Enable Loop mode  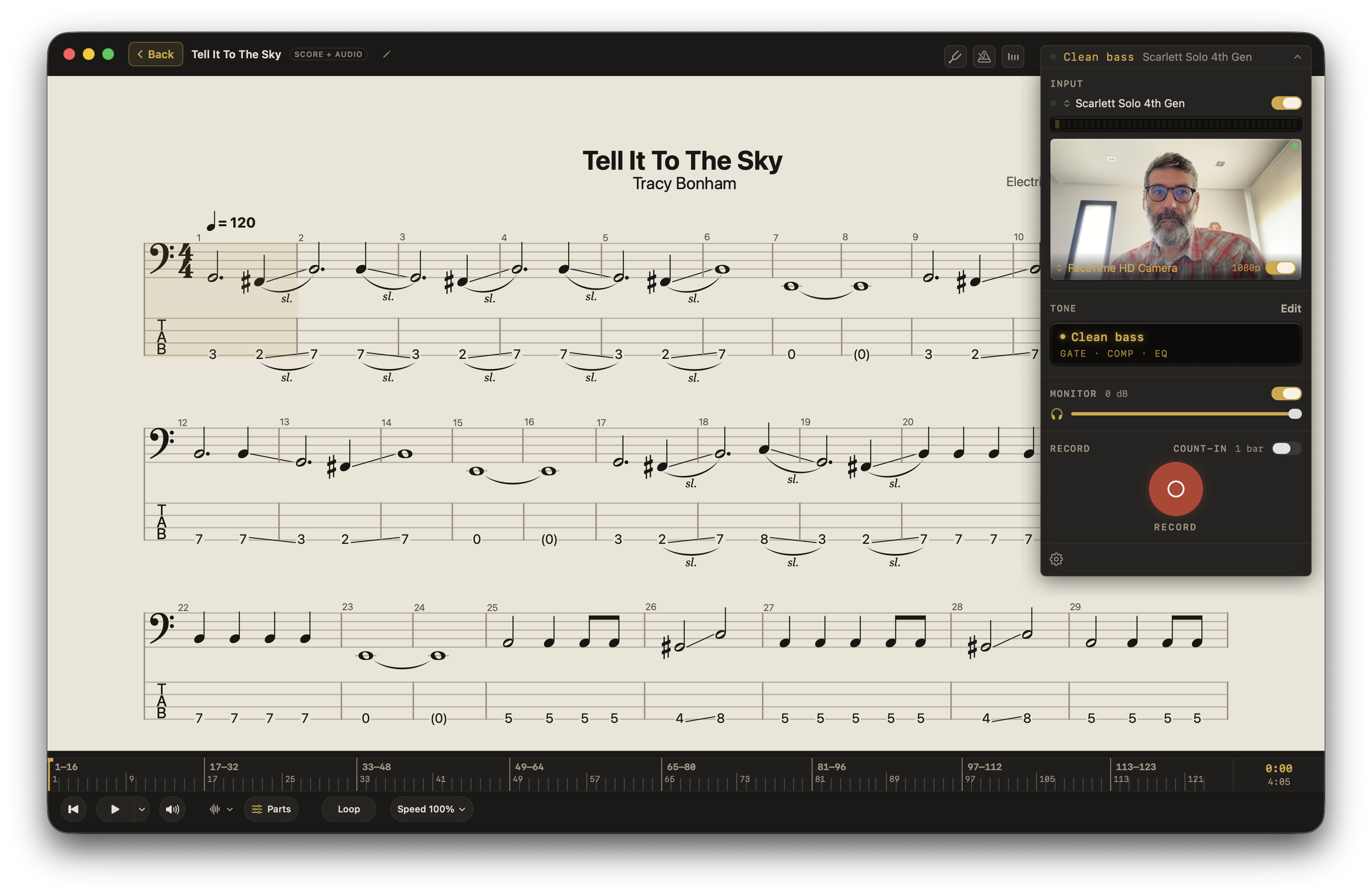(348, 809)
